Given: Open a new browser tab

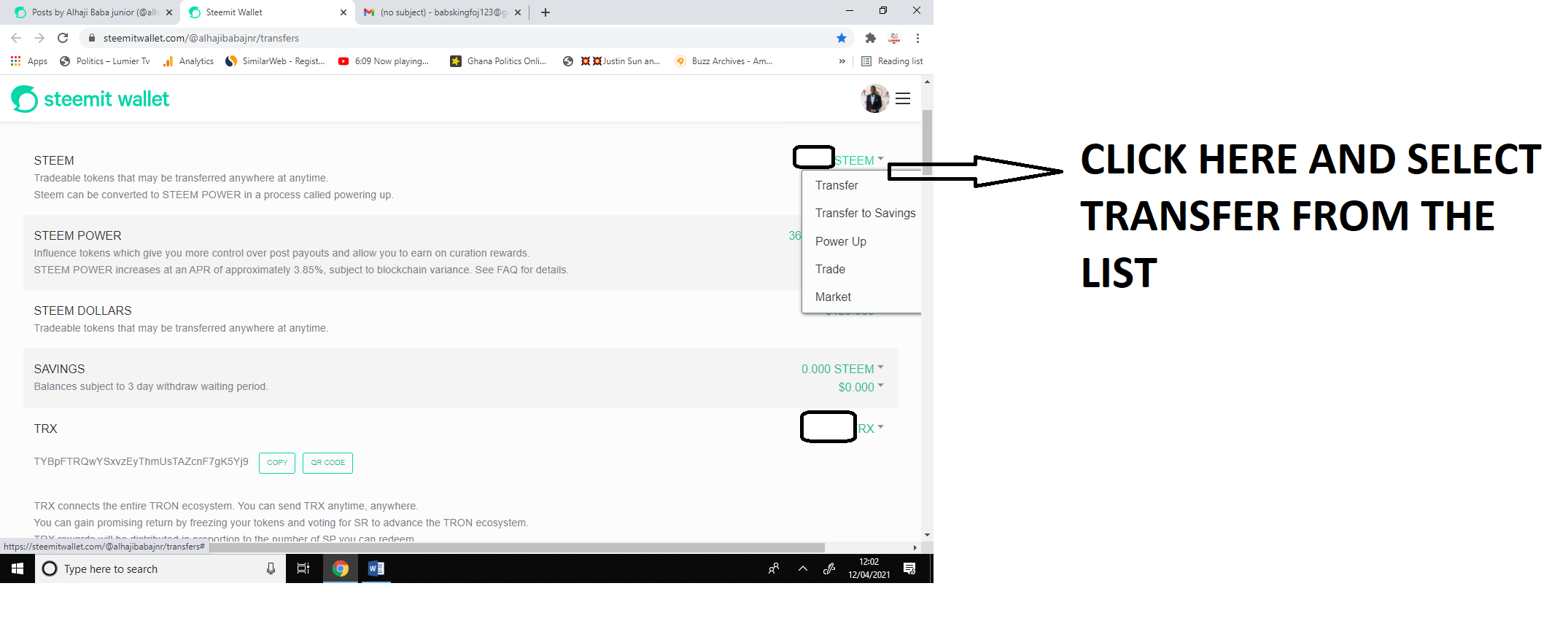Looking at the screenshot, I should [x=546, y=12].
